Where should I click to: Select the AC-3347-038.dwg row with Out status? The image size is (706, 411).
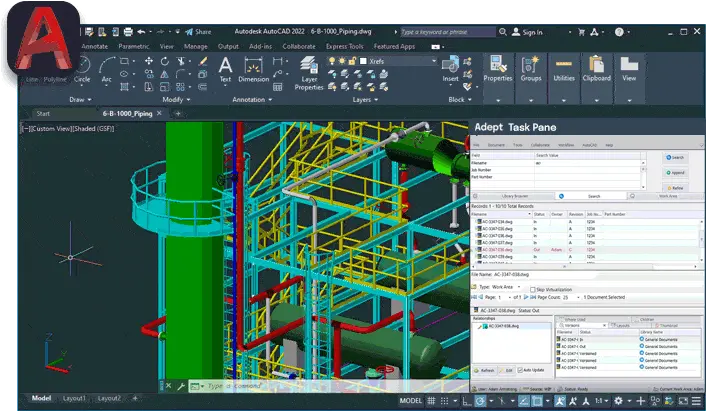pyautogui.click(x=586, y=250)
